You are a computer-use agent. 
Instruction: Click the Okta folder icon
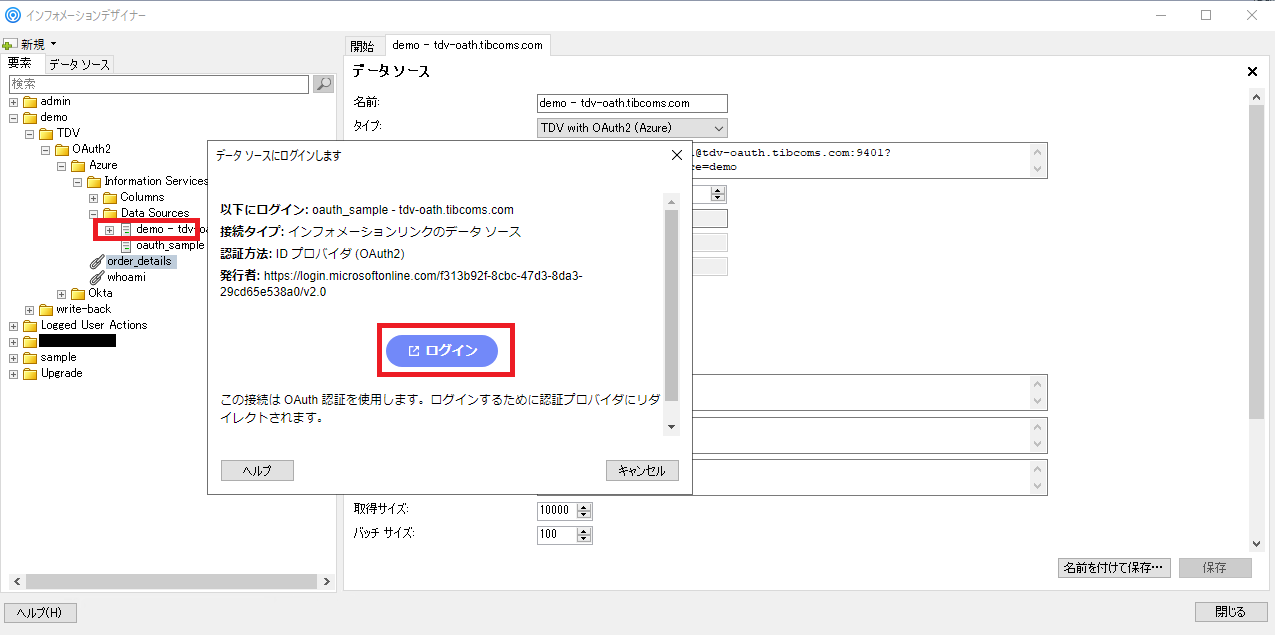point(78,294)
